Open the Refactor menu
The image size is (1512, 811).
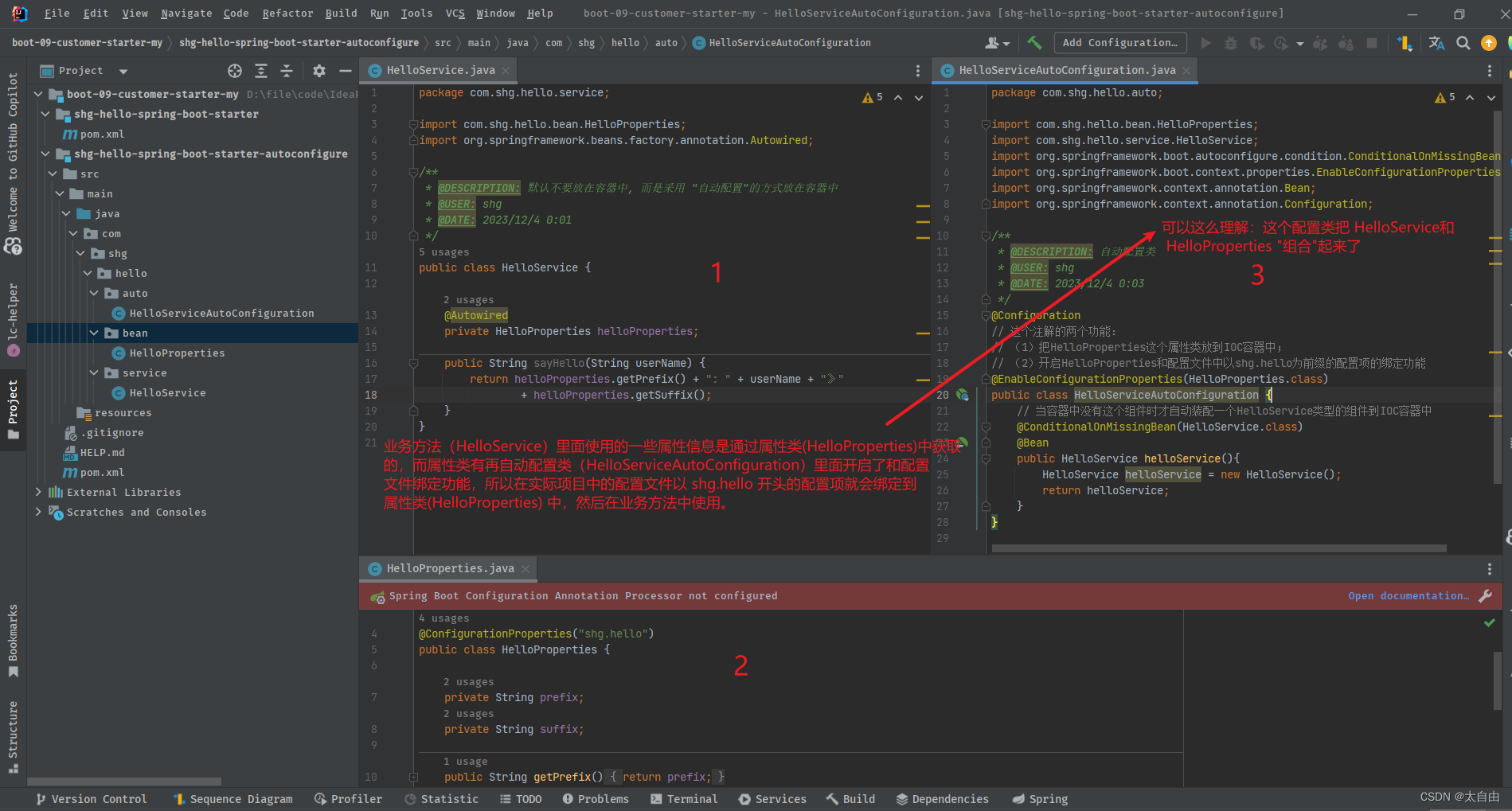pyautogui.click(x=287, y=14)
